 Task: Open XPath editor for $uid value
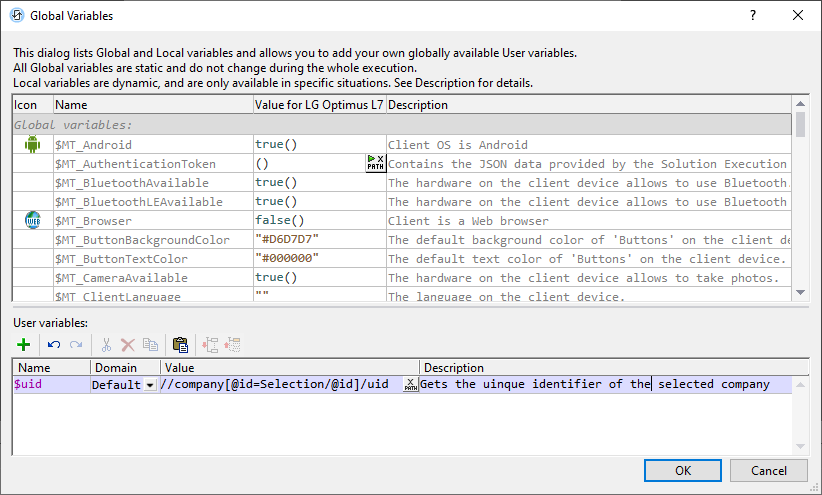pos(410,385)
